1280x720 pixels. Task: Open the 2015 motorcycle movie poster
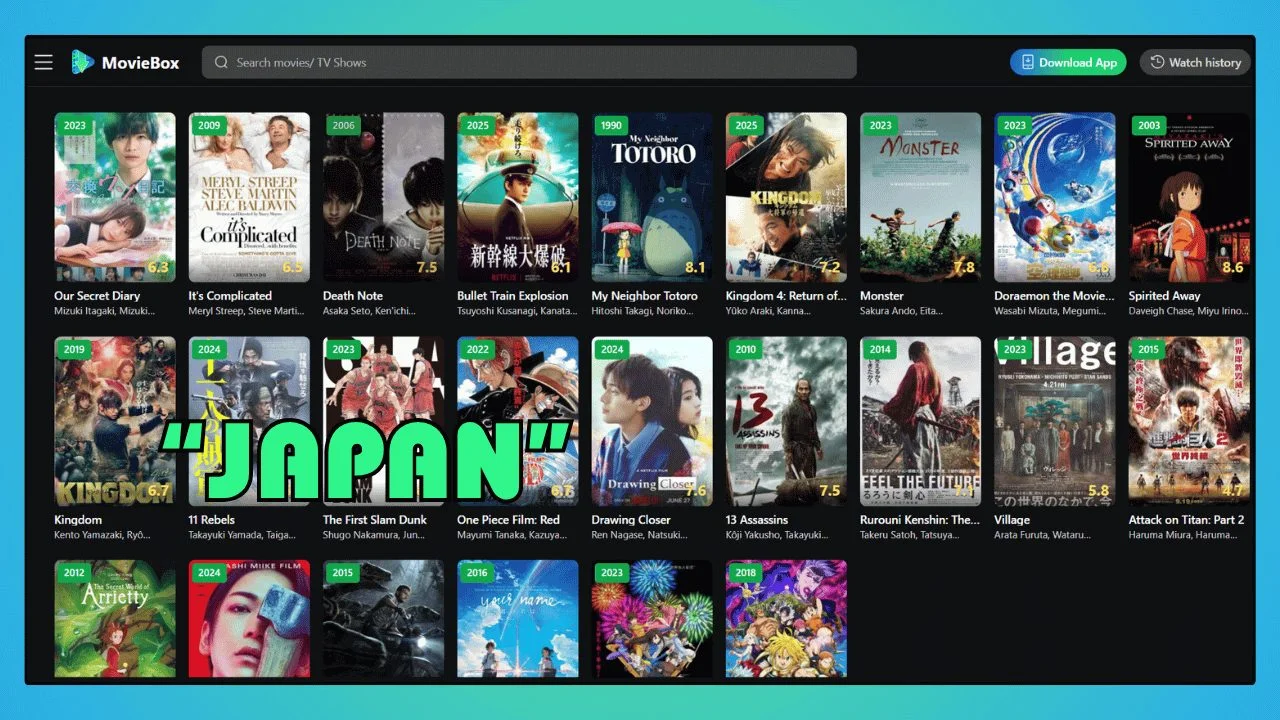pos(383,620)
